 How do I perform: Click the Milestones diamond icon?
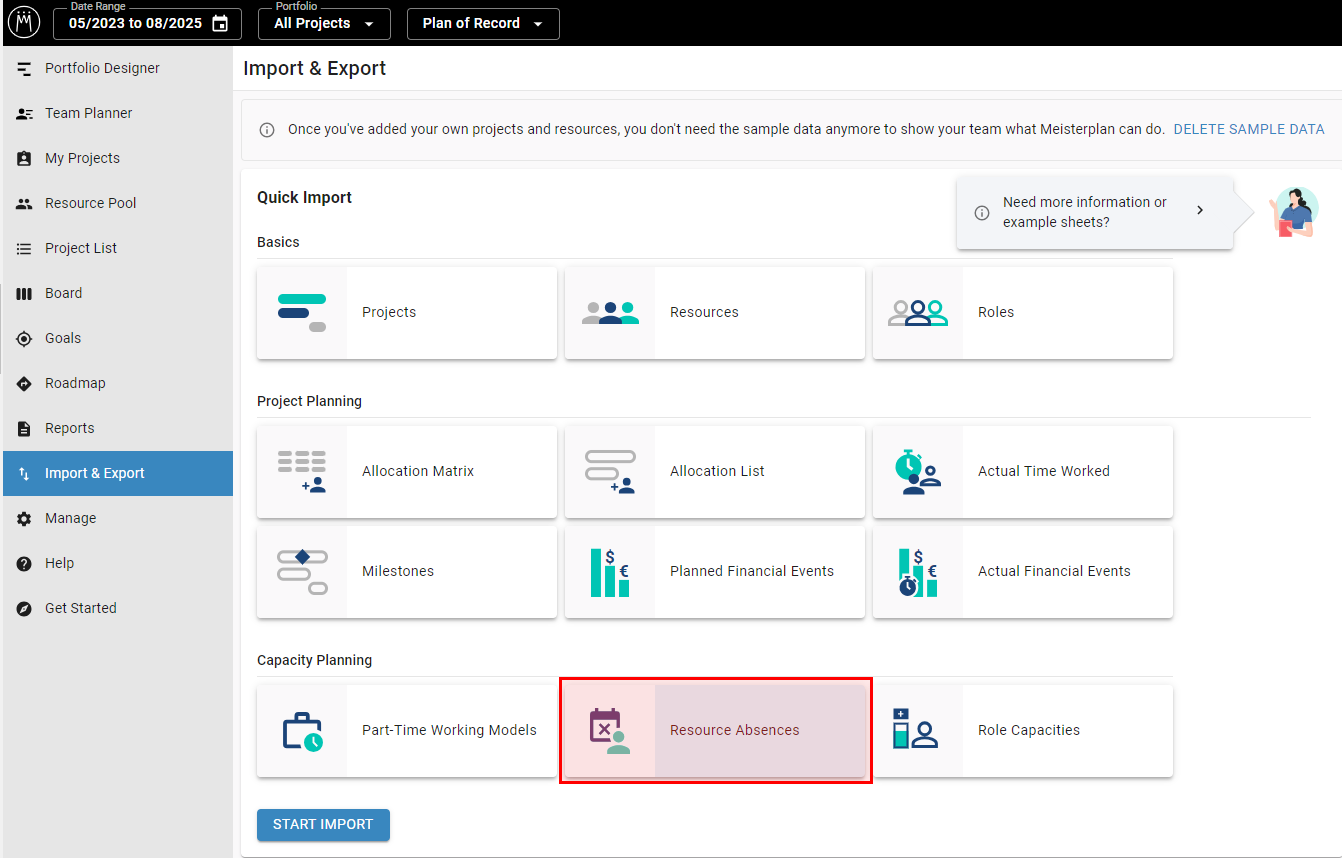coord(302,572)
